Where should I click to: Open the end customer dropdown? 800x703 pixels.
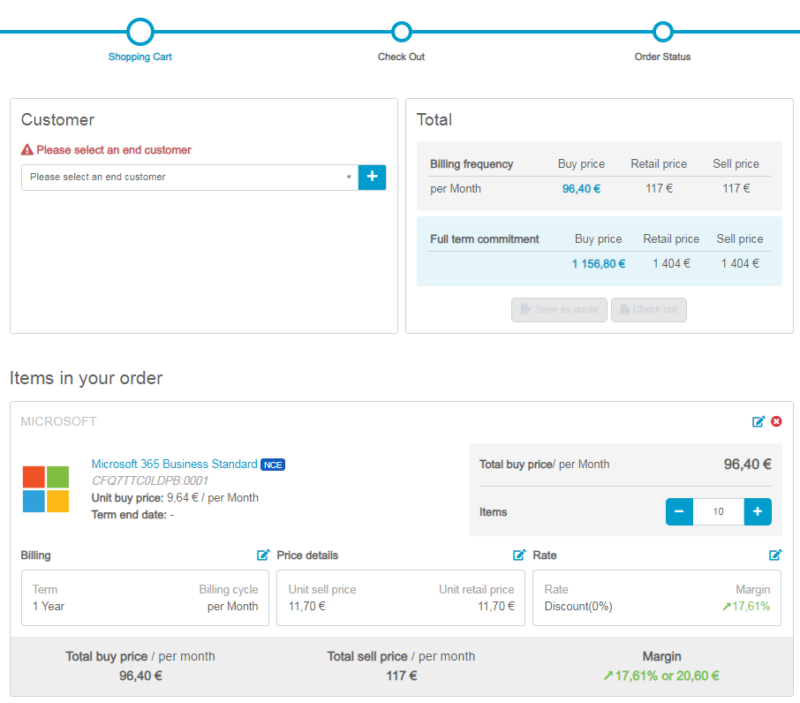click(190, 177)
